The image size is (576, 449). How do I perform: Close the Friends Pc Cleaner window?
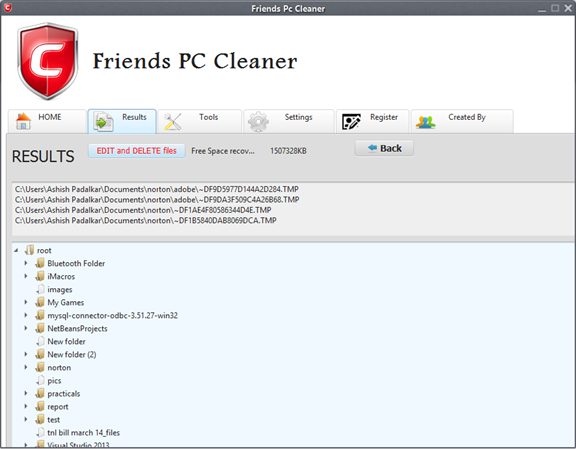(x=568, y=8)
